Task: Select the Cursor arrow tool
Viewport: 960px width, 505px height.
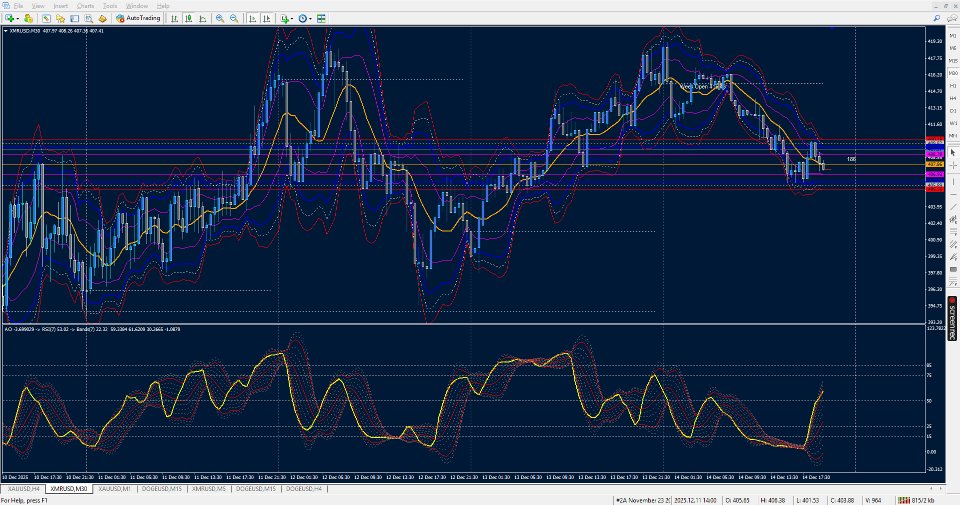Action: [953, 152]
